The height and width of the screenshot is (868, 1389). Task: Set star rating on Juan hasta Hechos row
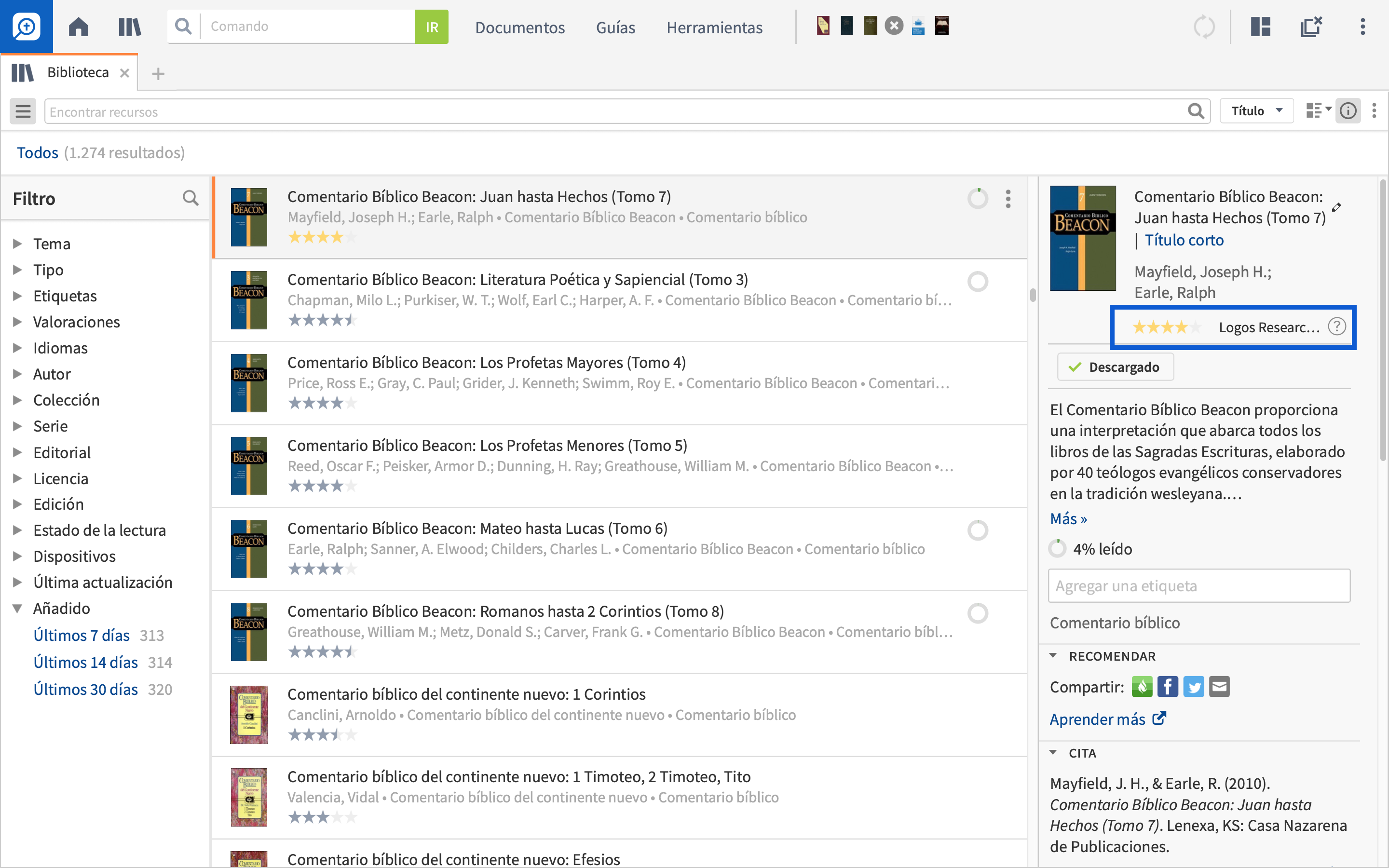click(322, 236)
